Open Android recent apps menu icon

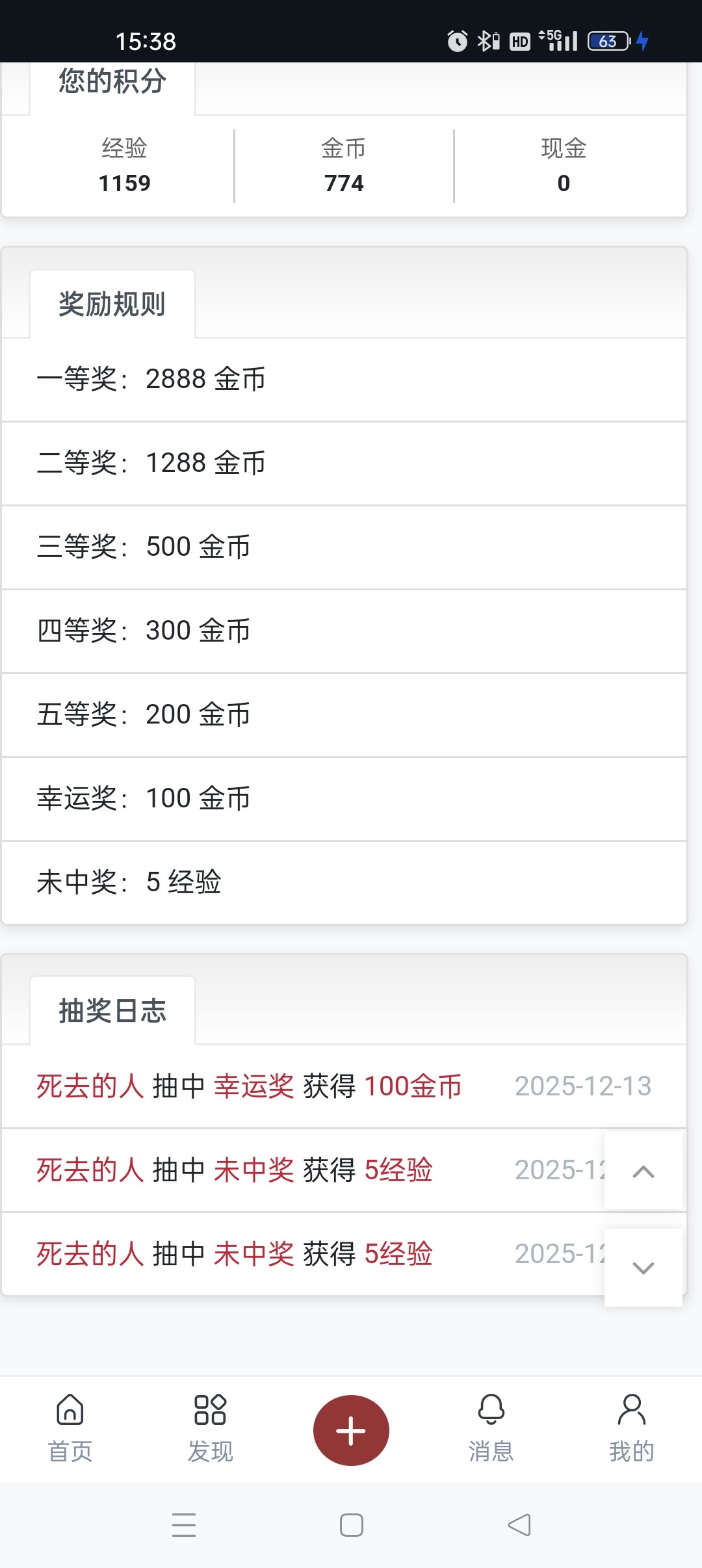[x=184, y=1524]
